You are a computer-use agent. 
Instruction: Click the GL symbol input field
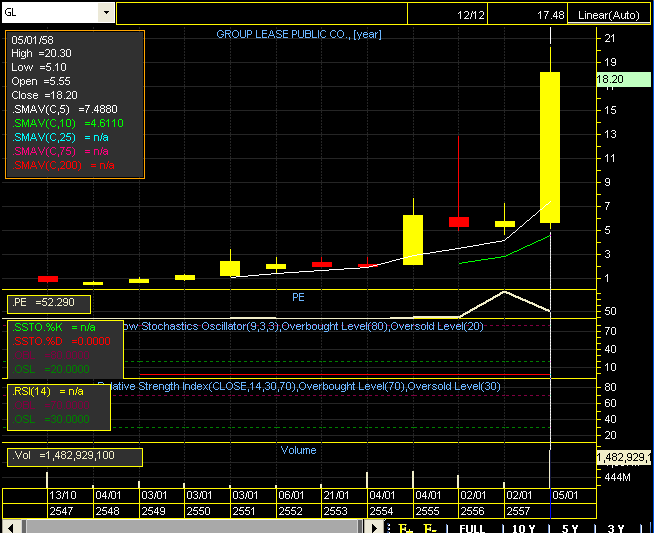(50, 13)
